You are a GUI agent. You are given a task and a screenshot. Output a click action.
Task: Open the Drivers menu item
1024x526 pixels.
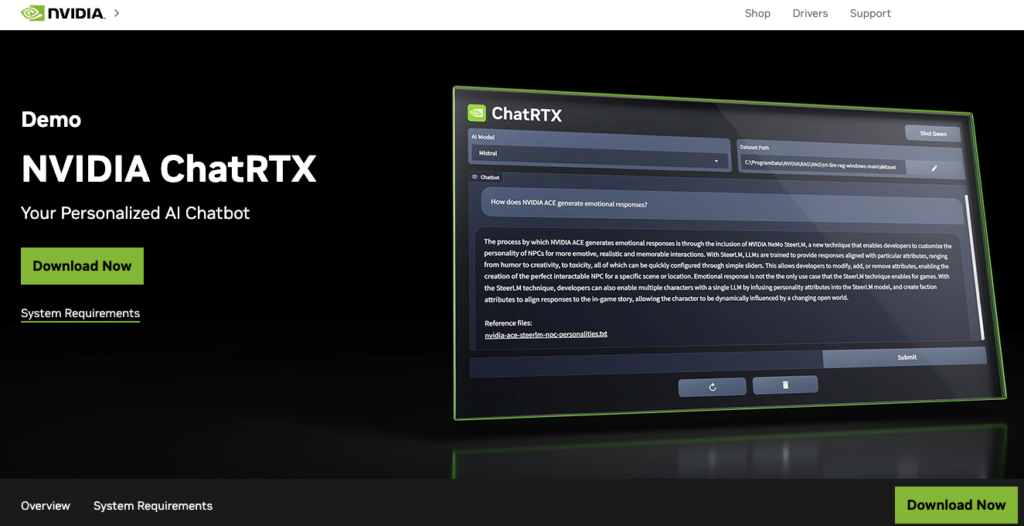pos(810,13)
